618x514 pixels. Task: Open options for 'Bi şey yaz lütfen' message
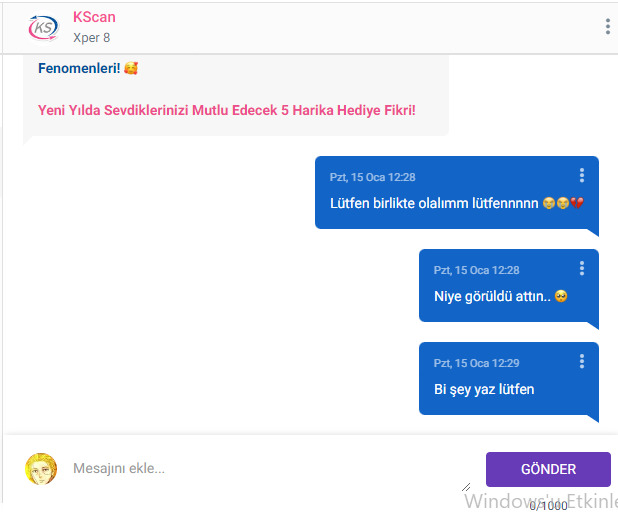click(x=582, y=361)
